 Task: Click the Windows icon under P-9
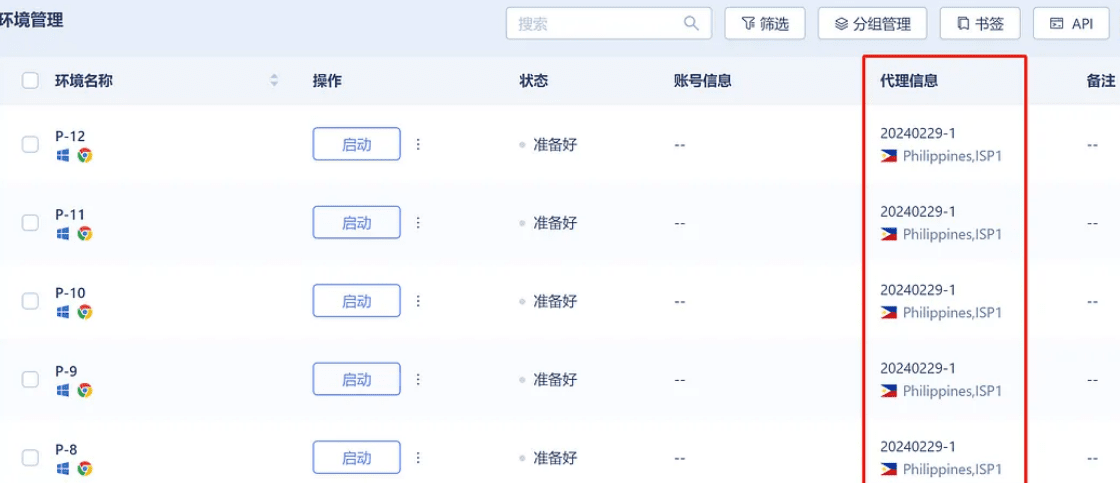pos(63,390)
